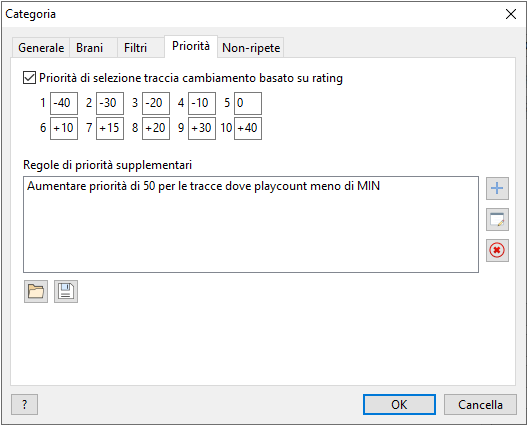This screenshot has width=528, height=431.
Task: Select the Filtri tab
Action: point(135,48)
